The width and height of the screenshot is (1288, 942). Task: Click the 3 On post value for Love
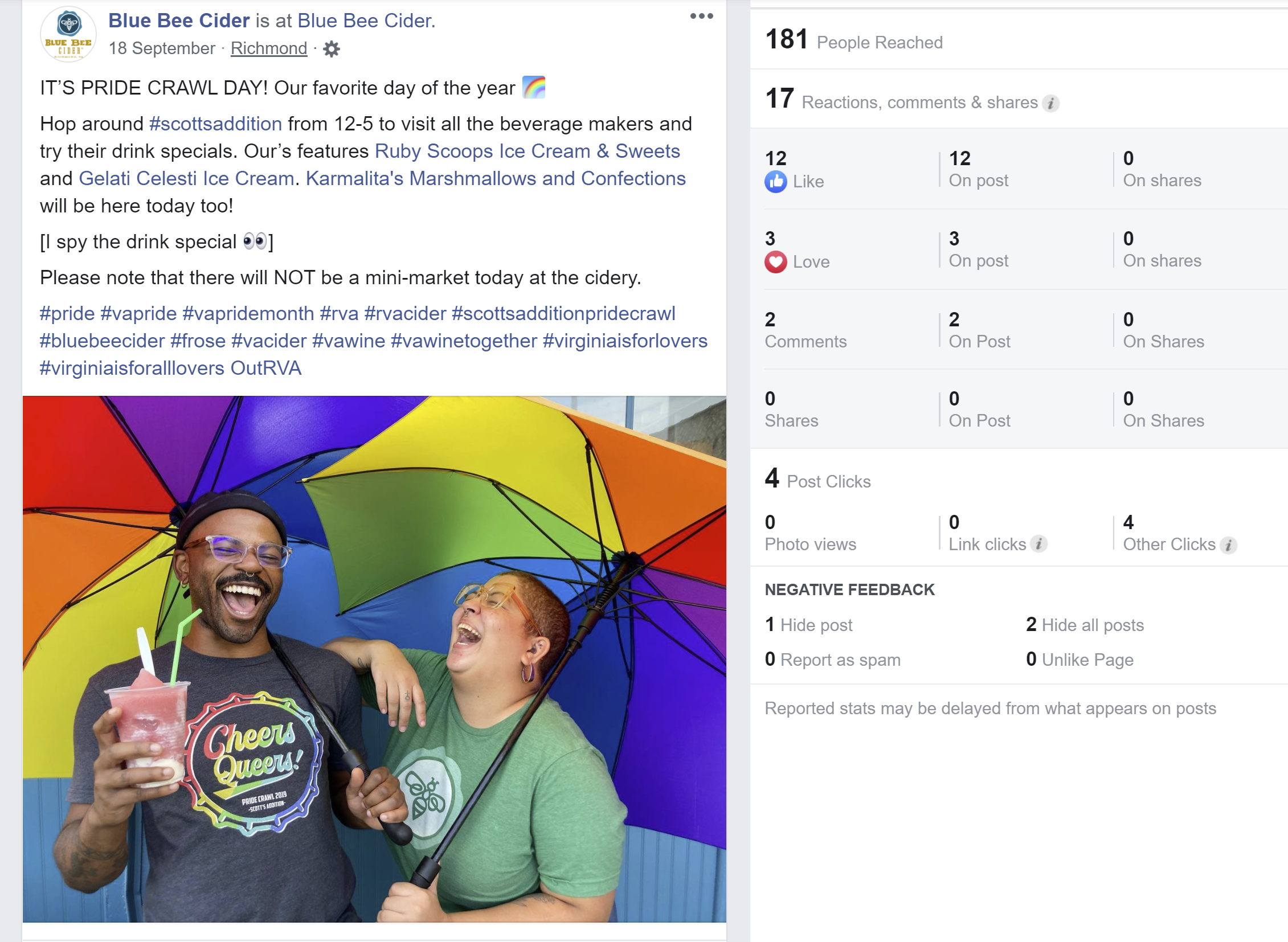pos(978,250)
